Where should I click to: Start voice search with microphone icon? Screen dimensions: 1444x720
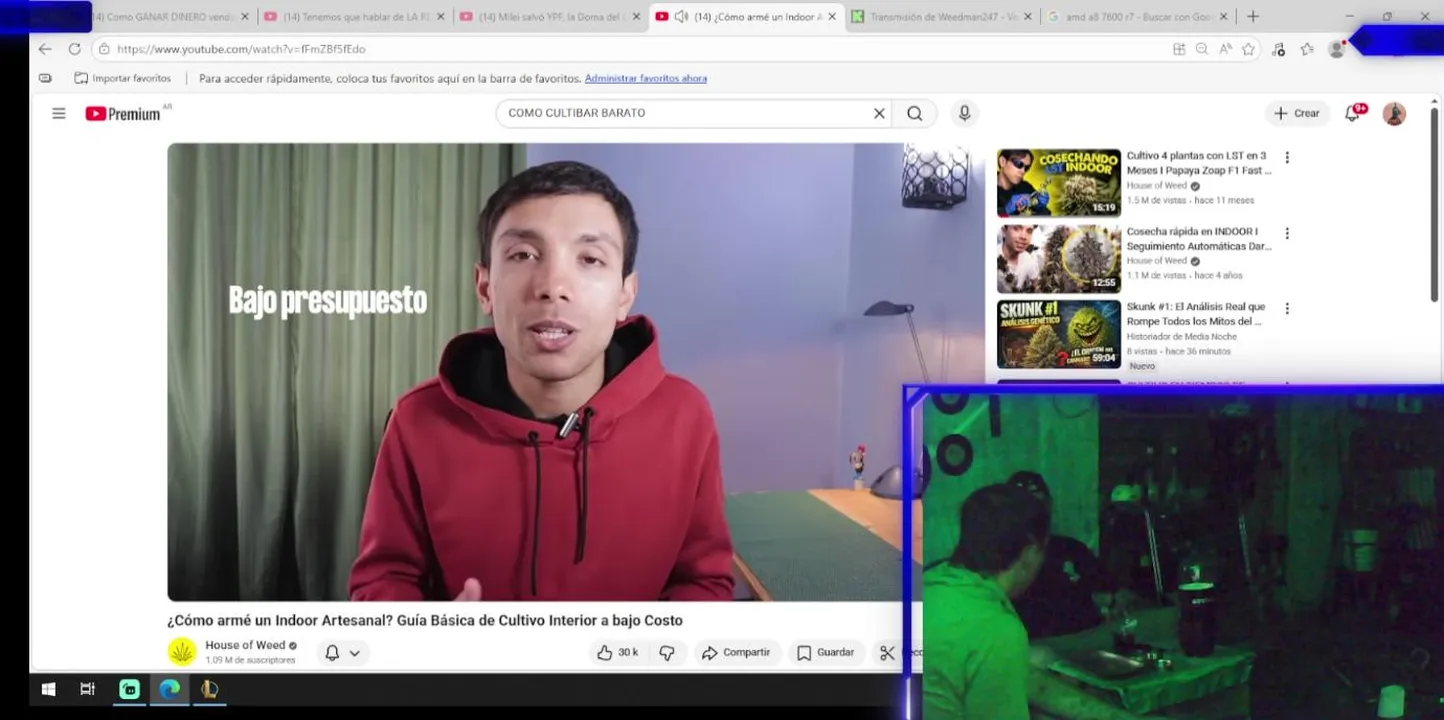(964, 114)
